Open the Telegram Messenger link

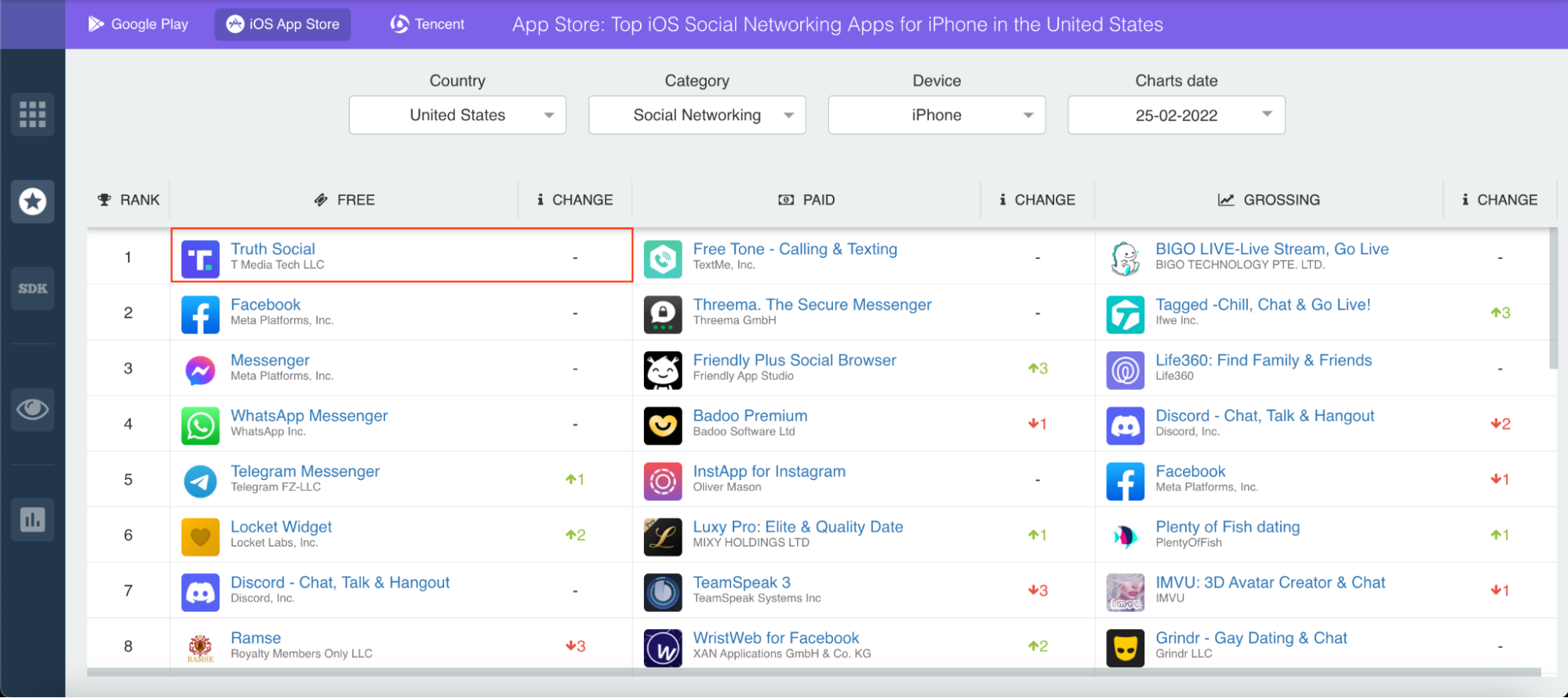(x=305, y=471)
